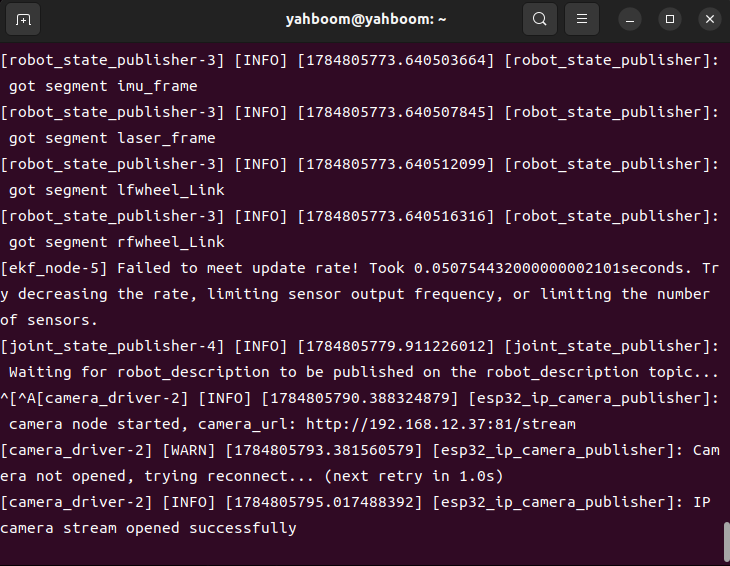Click the text 'got segment imu_frame'
The width and height of the screenshot is (730, 566).
tap(103, 86)
